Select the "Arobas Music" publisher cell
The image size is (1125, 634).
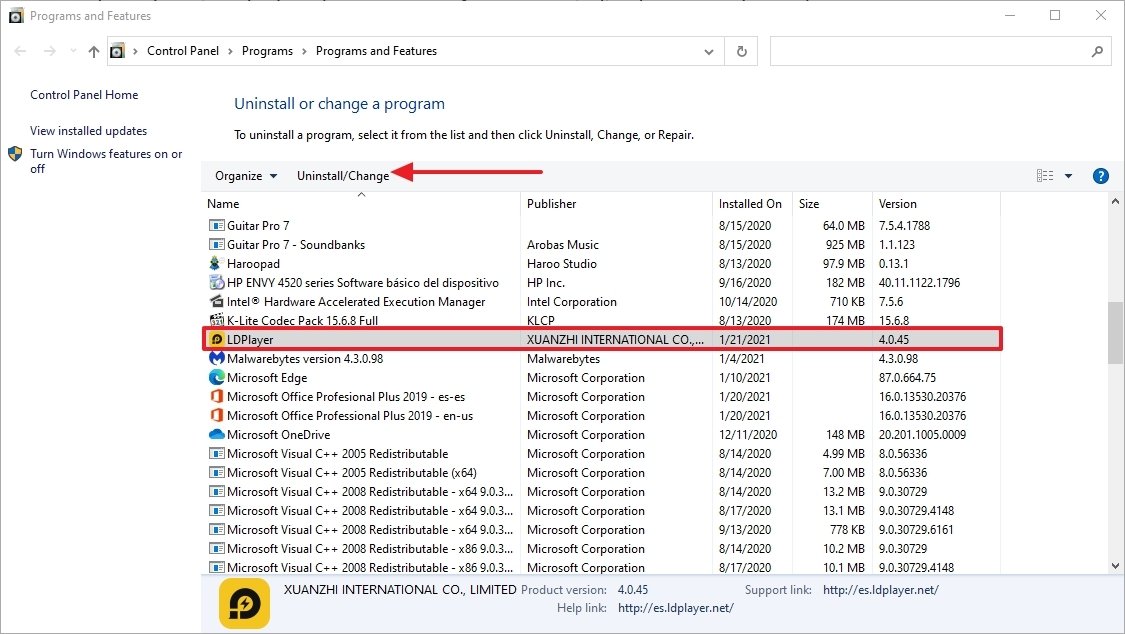pyautogui.click(x=562, y=245)
